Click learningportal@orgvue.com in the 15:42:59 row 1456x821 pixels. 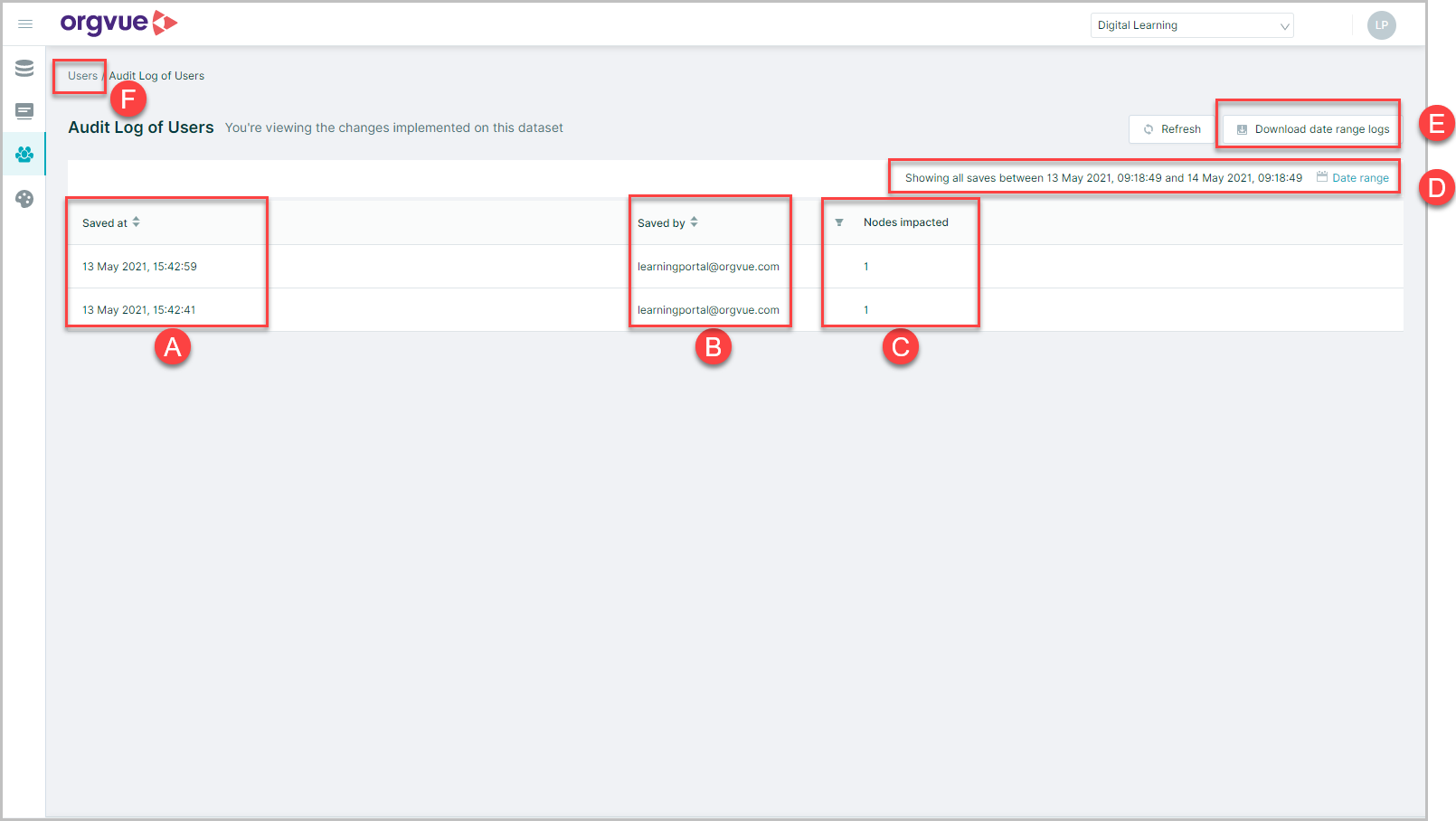pyautogui.click(x=708, y=267)
